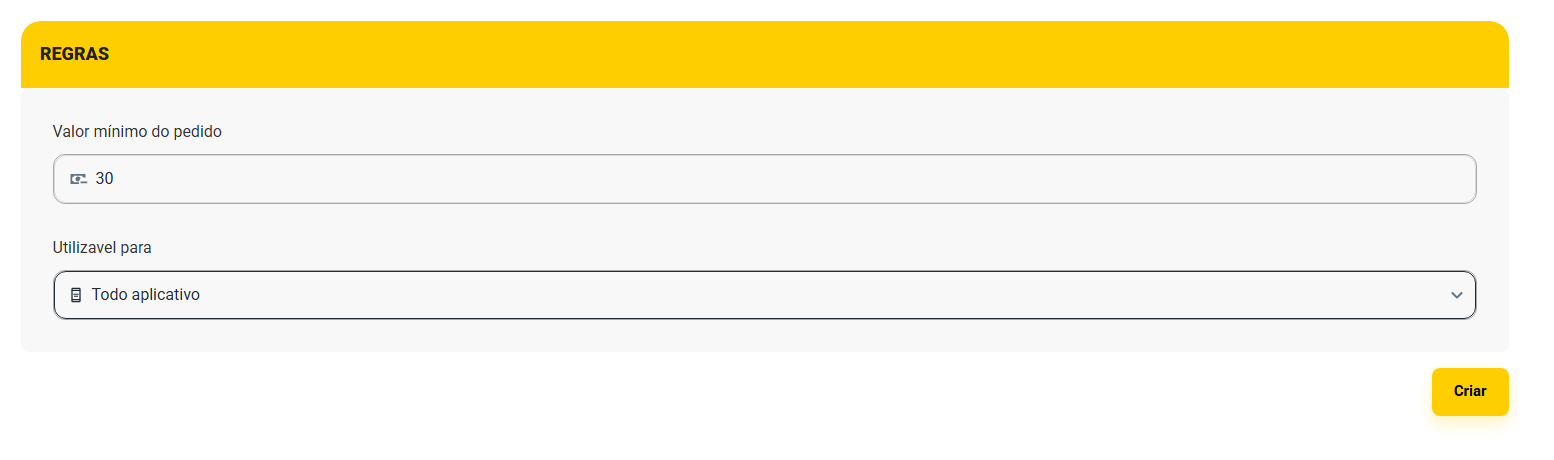
Task: Click the value 30 in the input
Action: [x=104, y=179]
